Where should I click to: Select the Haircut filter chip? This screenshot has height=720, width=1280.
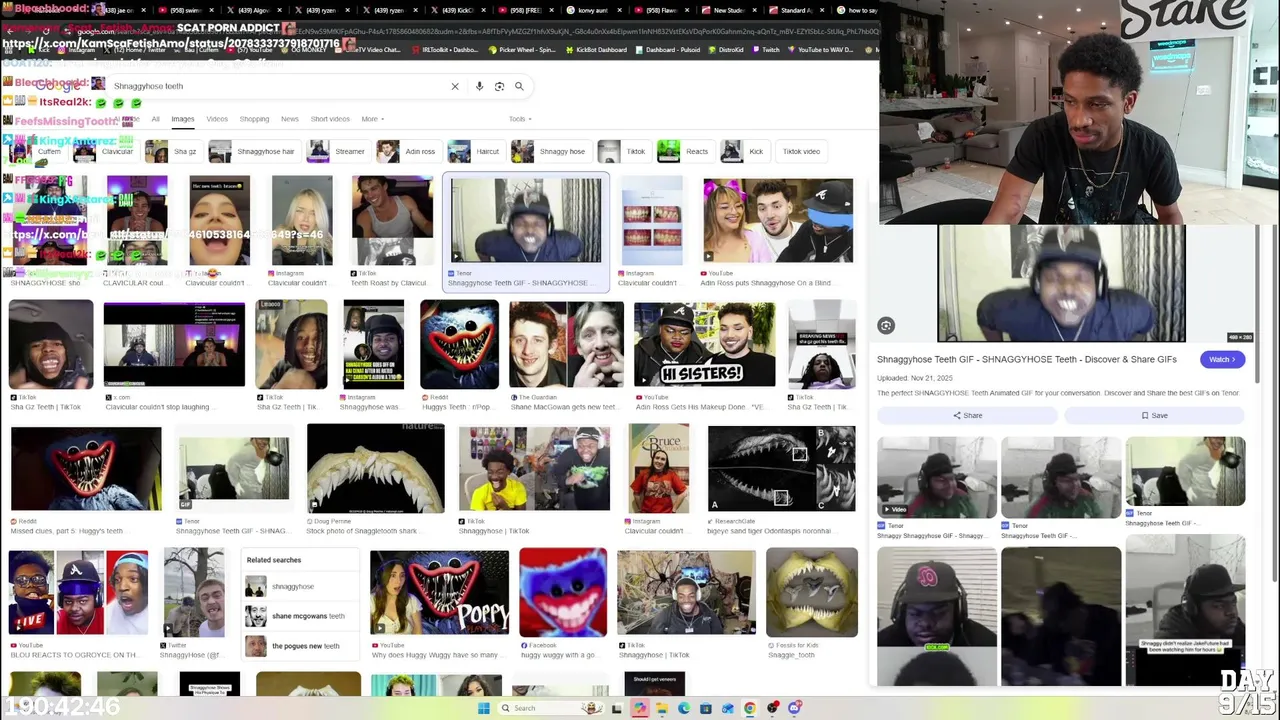(475, 151)
